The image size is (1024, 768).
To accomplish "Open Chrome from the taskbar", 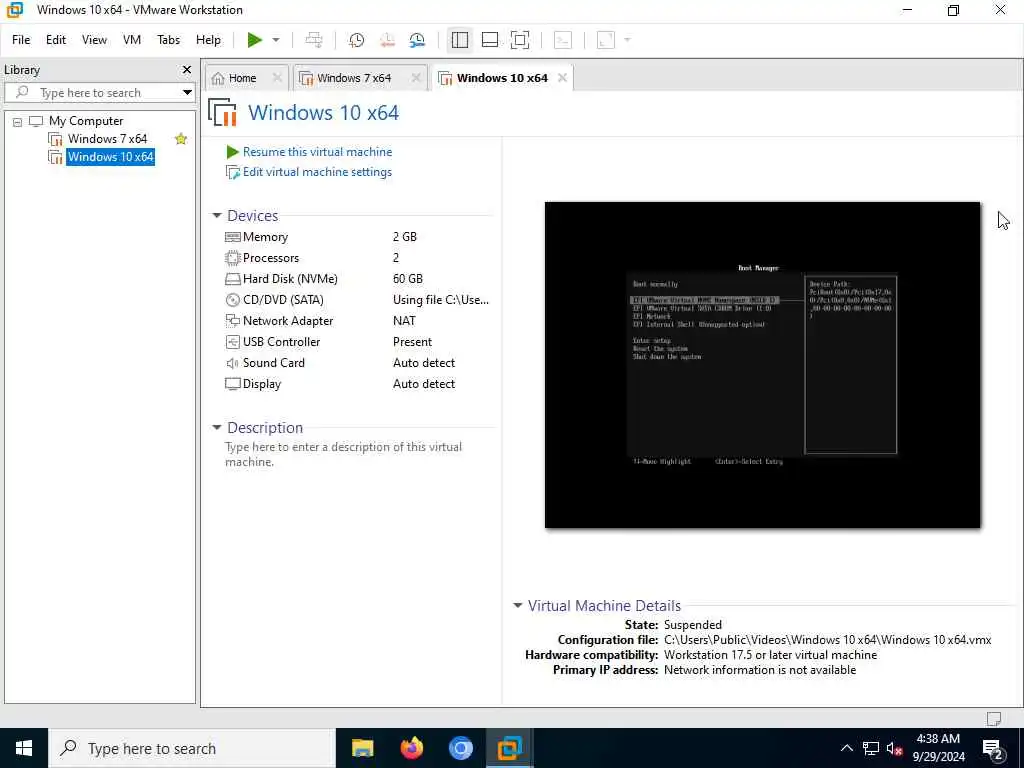I will (x=460, y=748).
